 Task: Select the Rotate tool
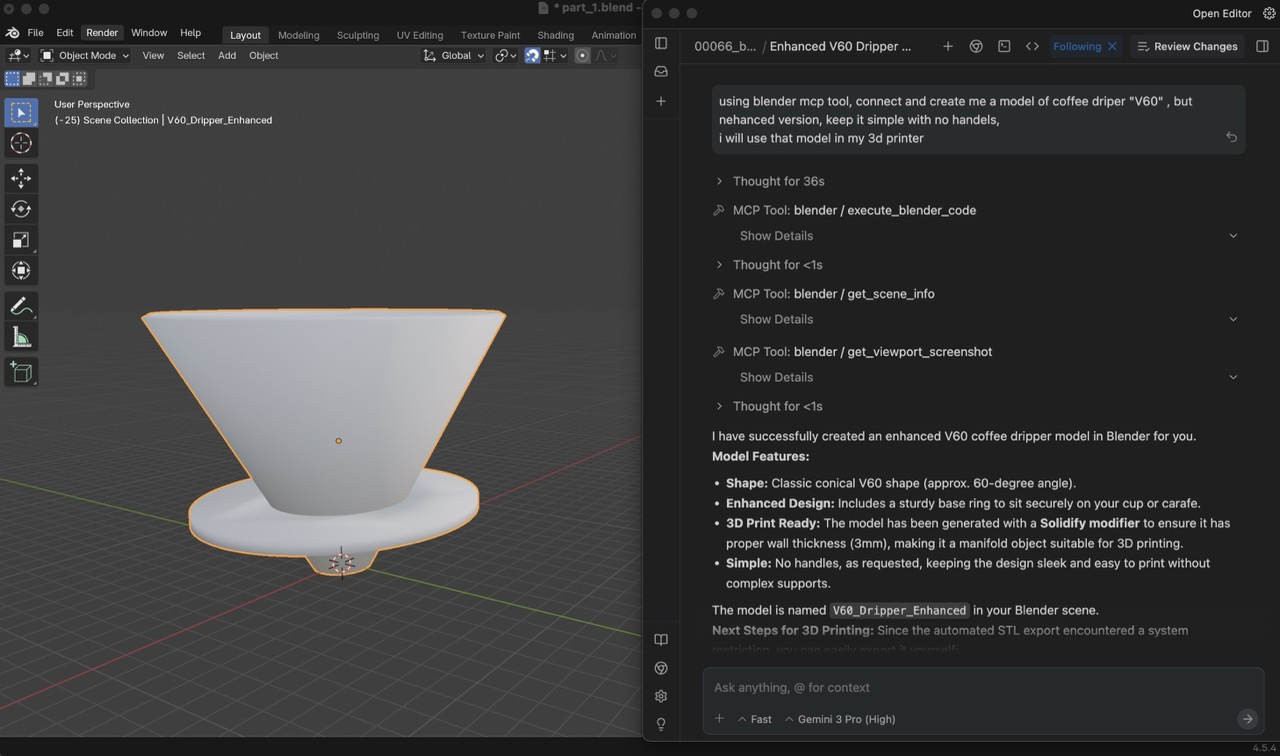pyautogui.click(x=21, y=209)
